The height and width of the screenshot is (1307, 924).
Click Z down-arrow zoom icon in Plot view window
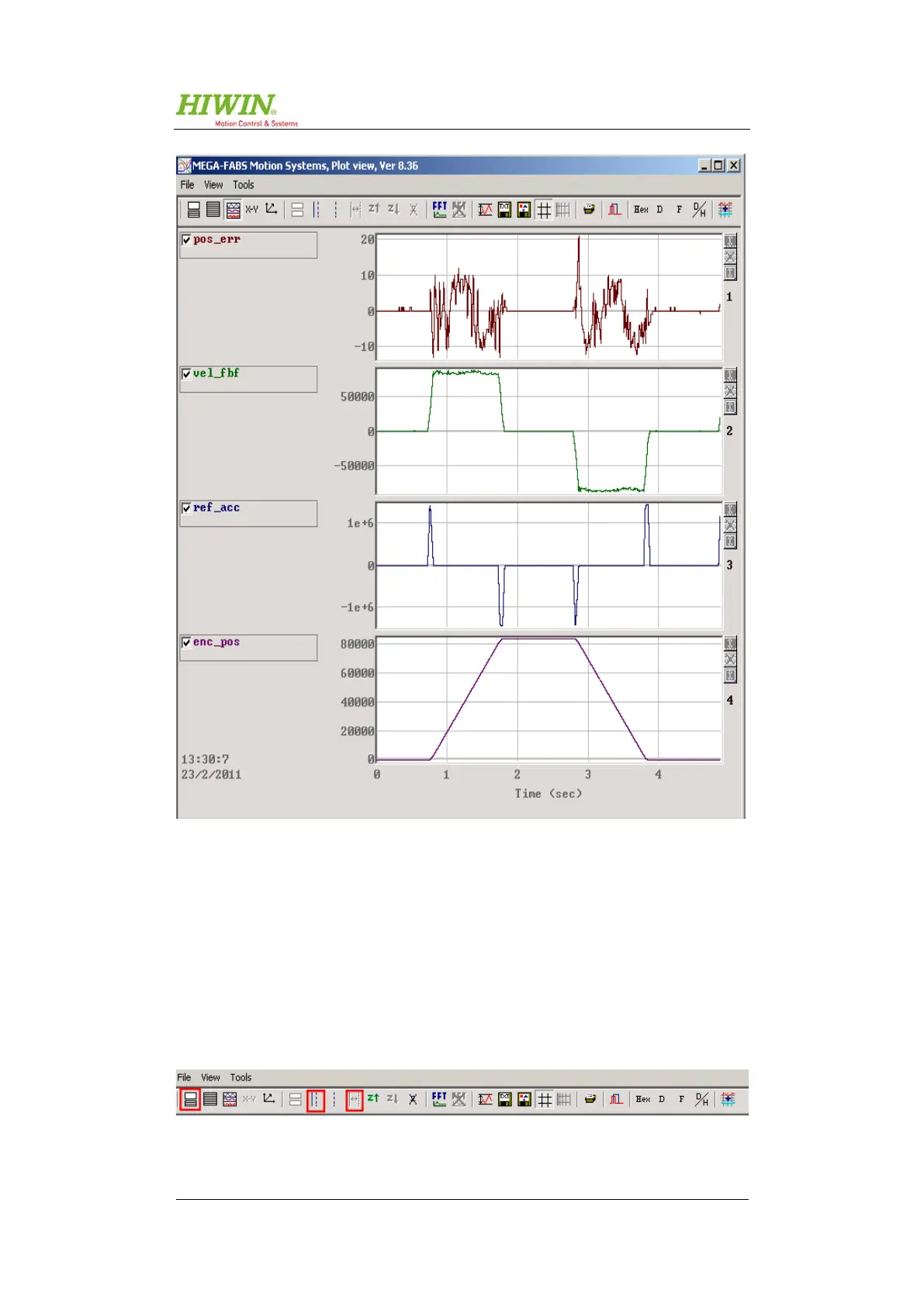393,210
